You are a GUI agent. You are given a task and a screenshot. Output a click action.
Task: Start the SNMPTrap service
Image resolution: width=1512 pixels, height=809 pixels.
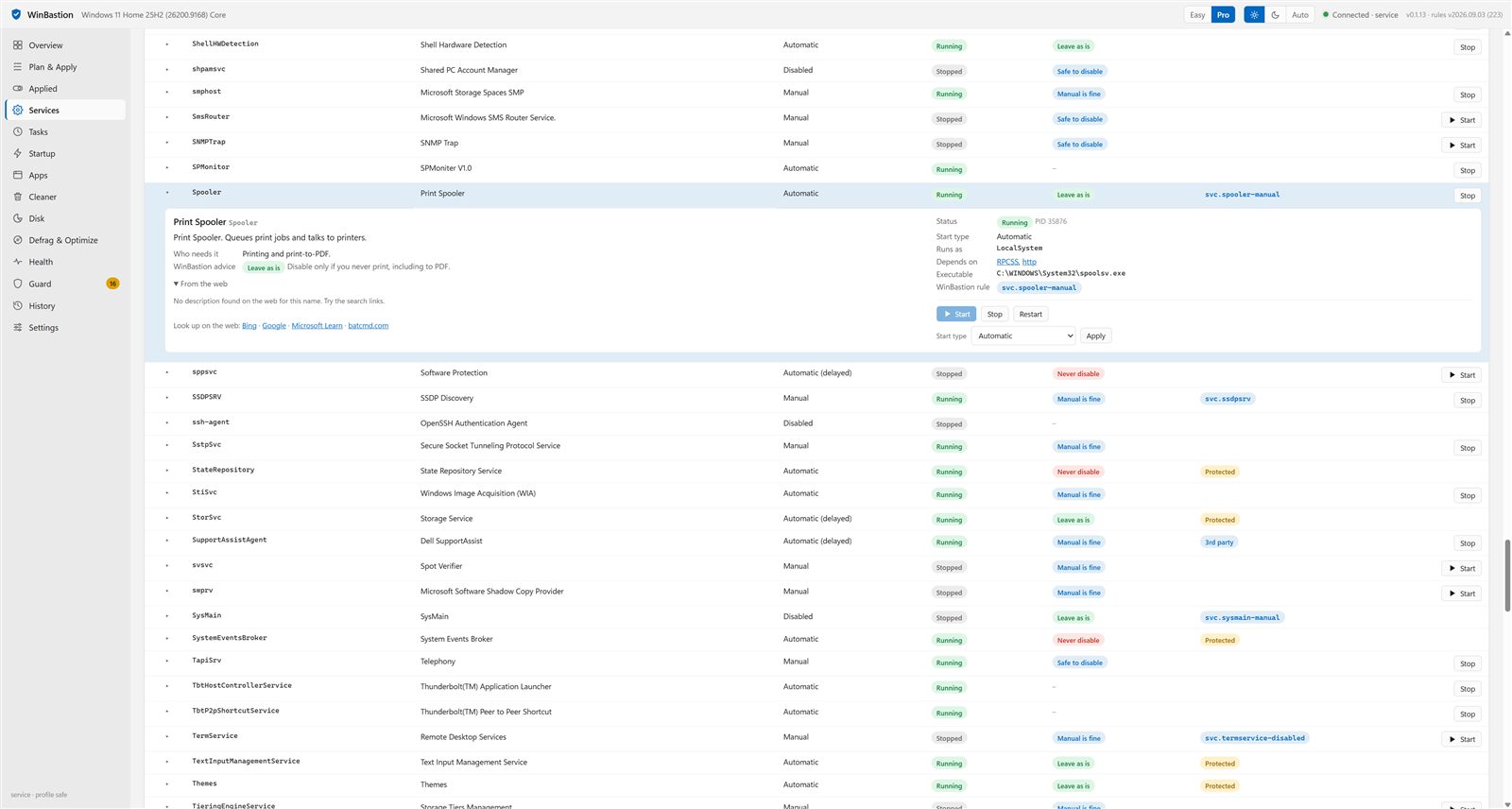click(1461, 146)
